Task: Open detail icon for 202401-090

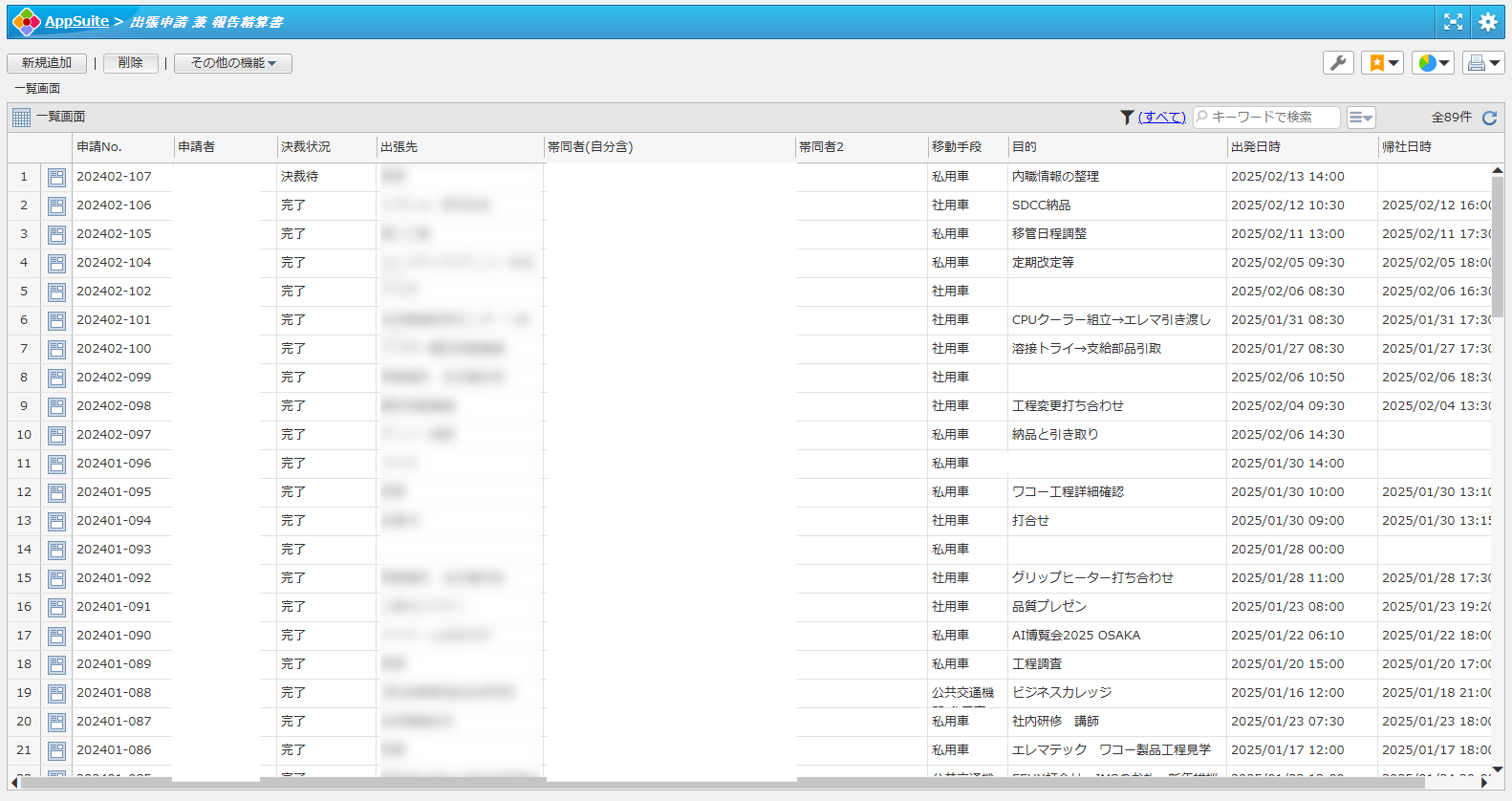Action: (x=57, y=636)
